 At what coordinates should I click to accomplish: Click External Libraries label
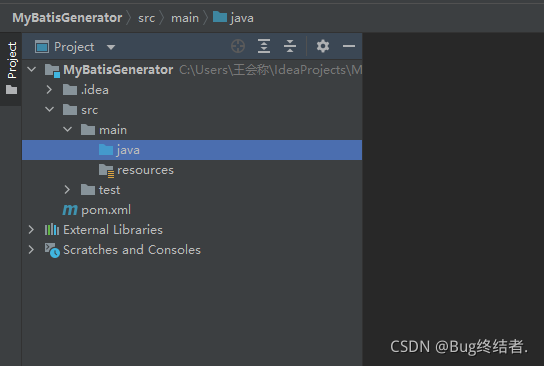click(113, 230)
